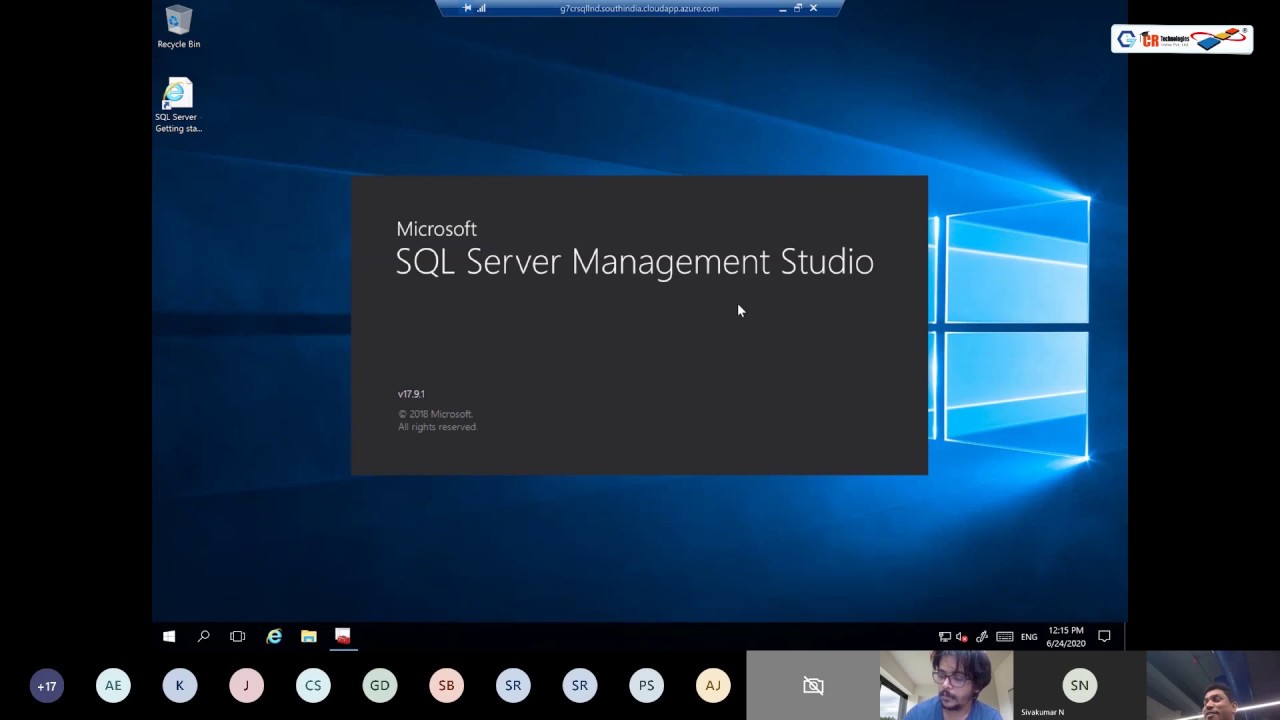Select participant avatar PS
1280x720 pixels.
pos(646,686)
